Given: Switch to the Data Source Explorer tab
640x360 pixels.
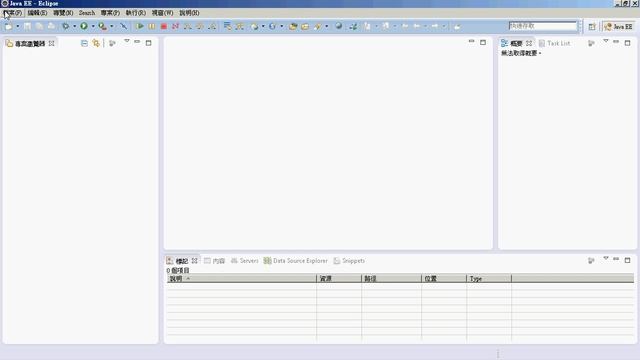Looking at the screenshot, I should click(x=296, y=260).
